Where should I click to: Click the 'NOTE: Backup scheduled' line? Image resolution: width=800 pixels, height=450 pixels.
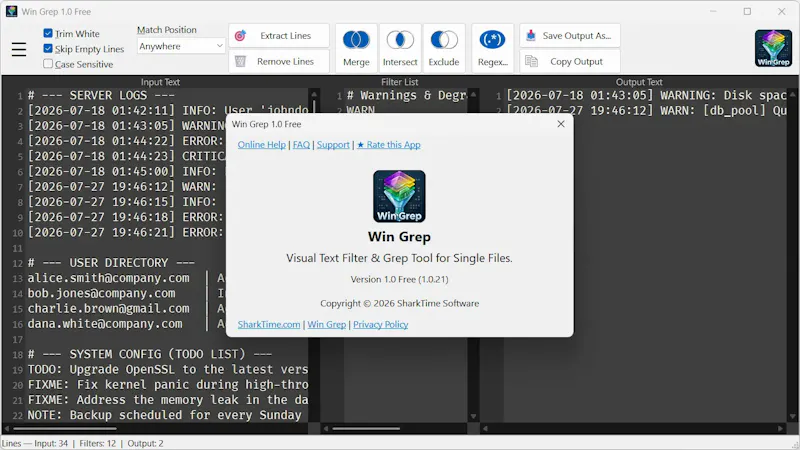click(x=164, y=415)
